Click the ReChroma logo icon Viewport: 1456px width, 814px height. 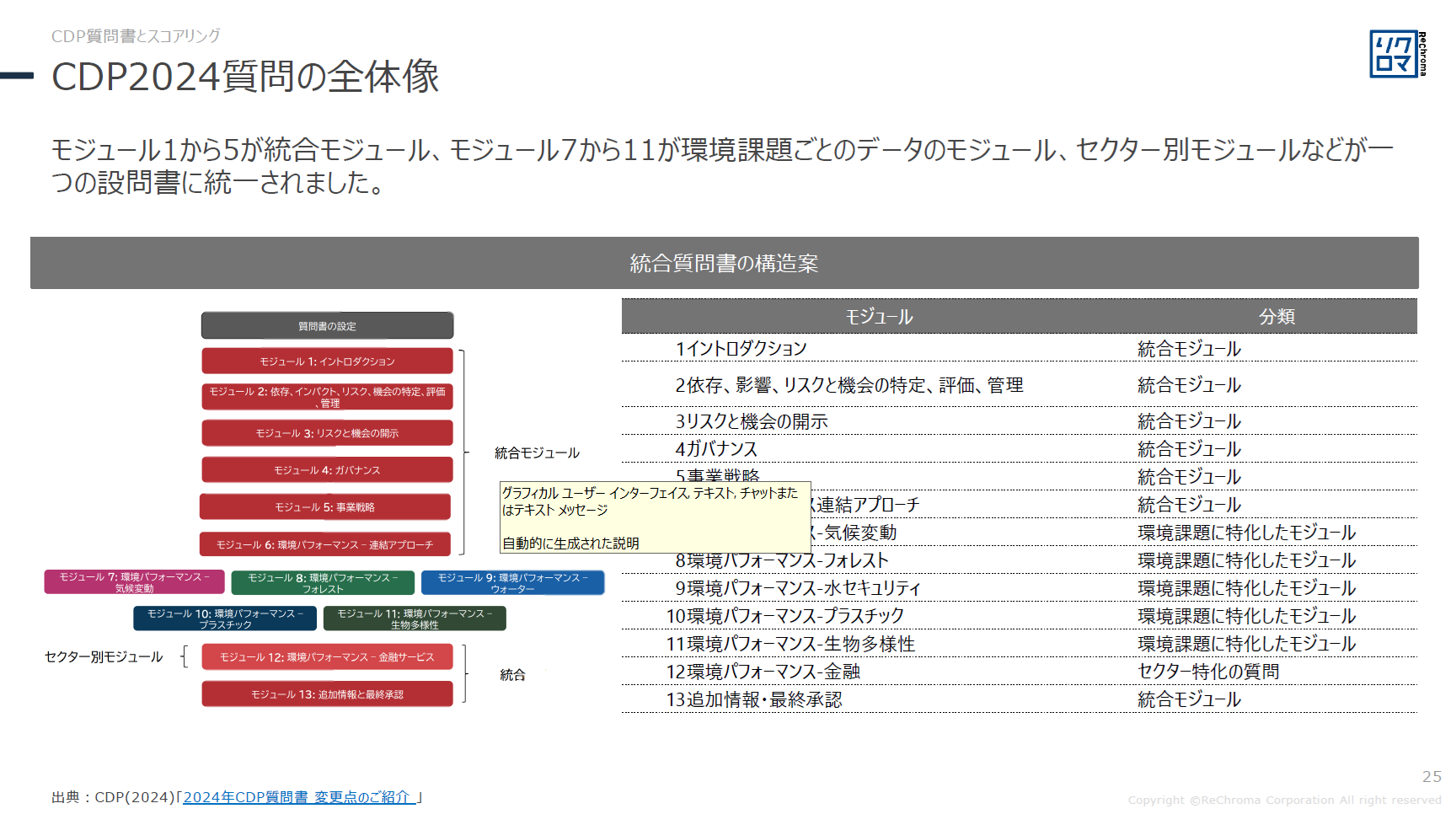coord(1398,54)
